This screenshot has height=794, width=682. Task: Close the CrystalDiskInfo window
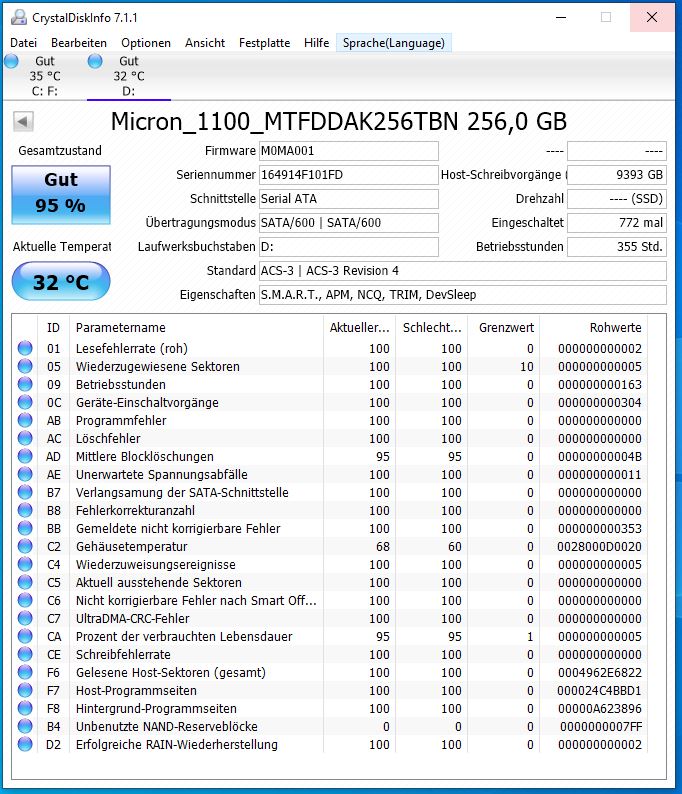pos(652,17)
